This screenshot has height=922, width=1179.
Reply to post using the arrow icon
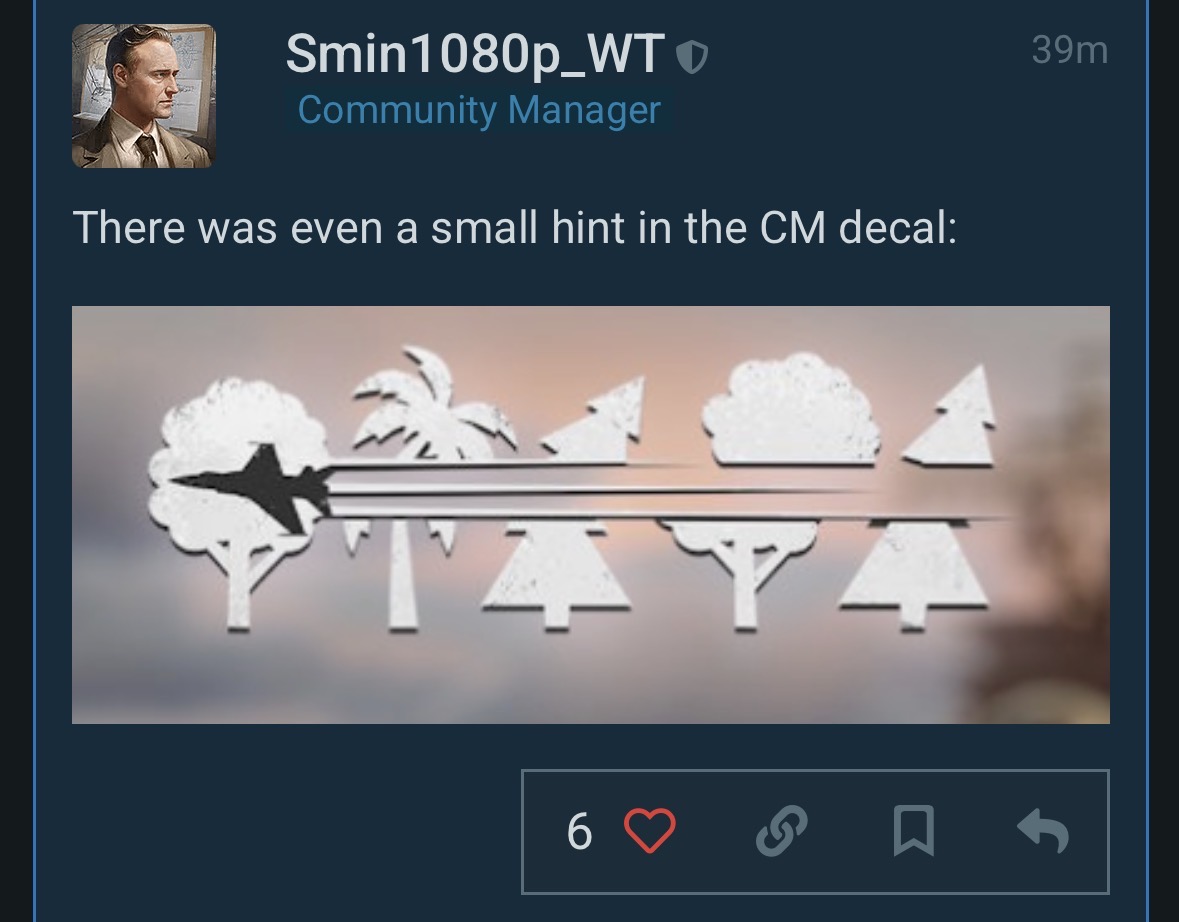click(1043, 830)
